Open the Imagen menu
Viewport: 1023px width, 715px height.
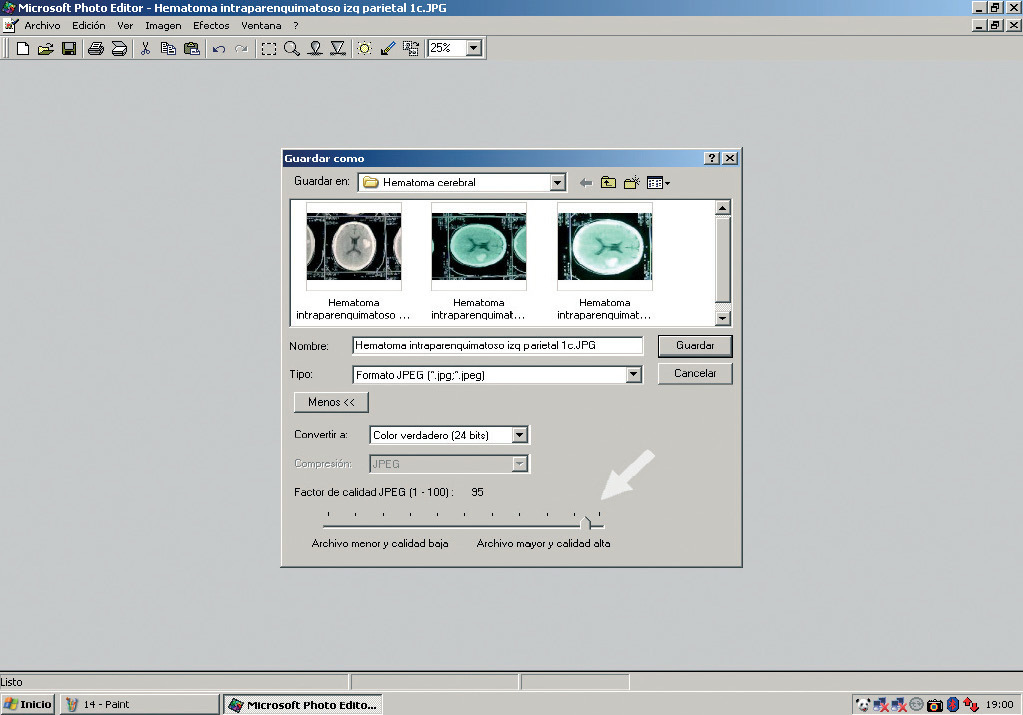[x=163, y=25]
